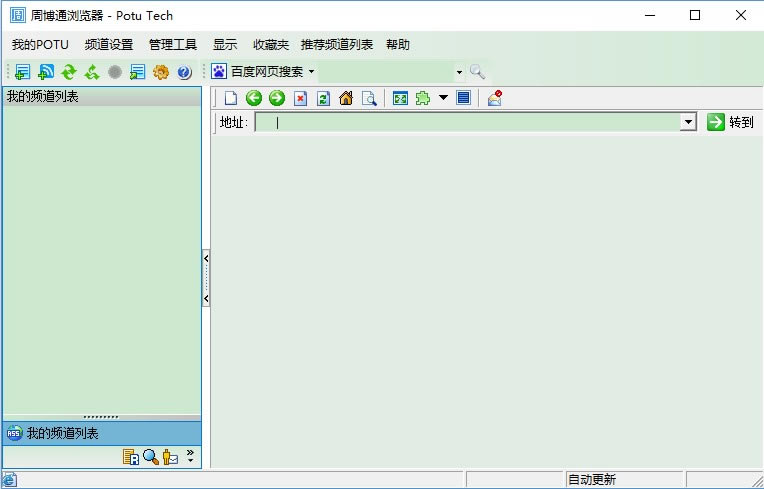Stop page loading with red X icon

(300, 98)
